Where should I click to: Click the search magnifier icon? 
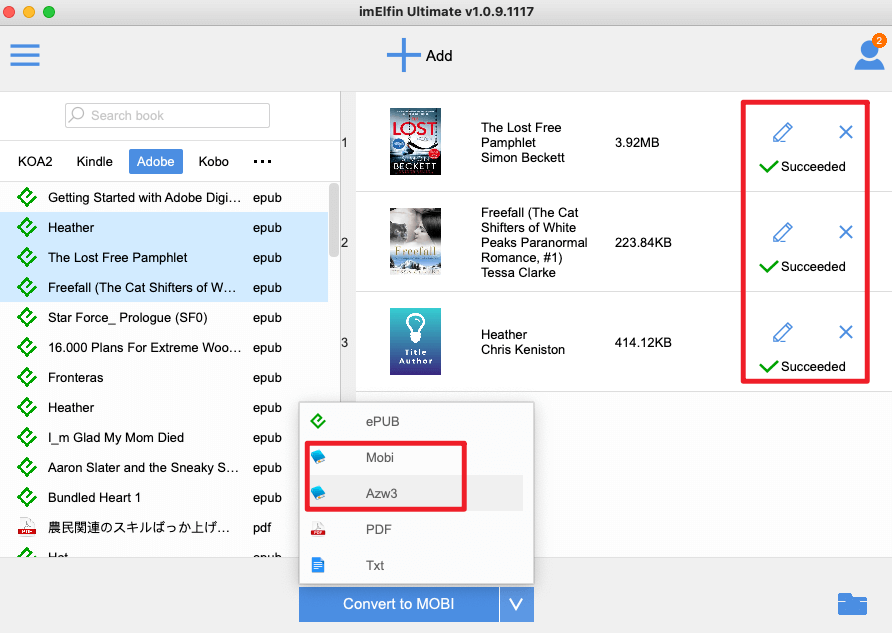coord(77,115)
